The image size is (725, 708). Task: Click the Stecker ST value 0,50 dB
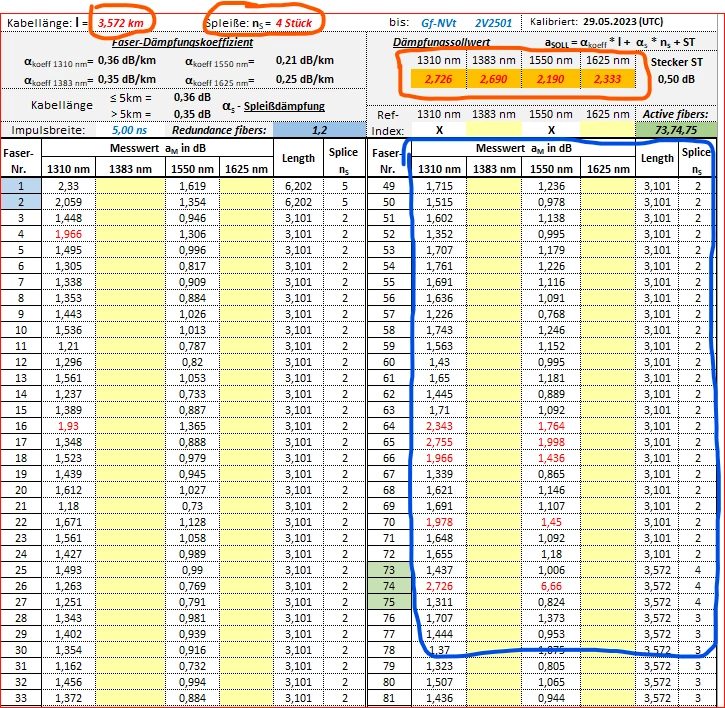point(676,79)
